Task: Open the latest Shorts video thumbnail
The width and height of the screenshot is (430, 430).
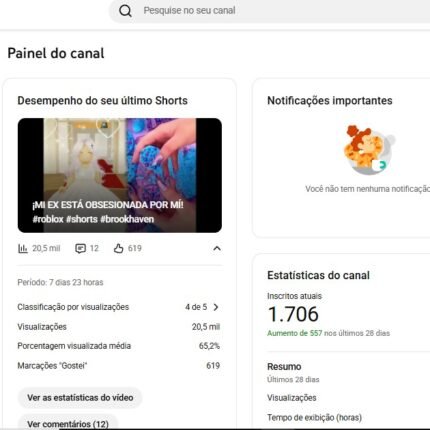Action: (120, 175)
